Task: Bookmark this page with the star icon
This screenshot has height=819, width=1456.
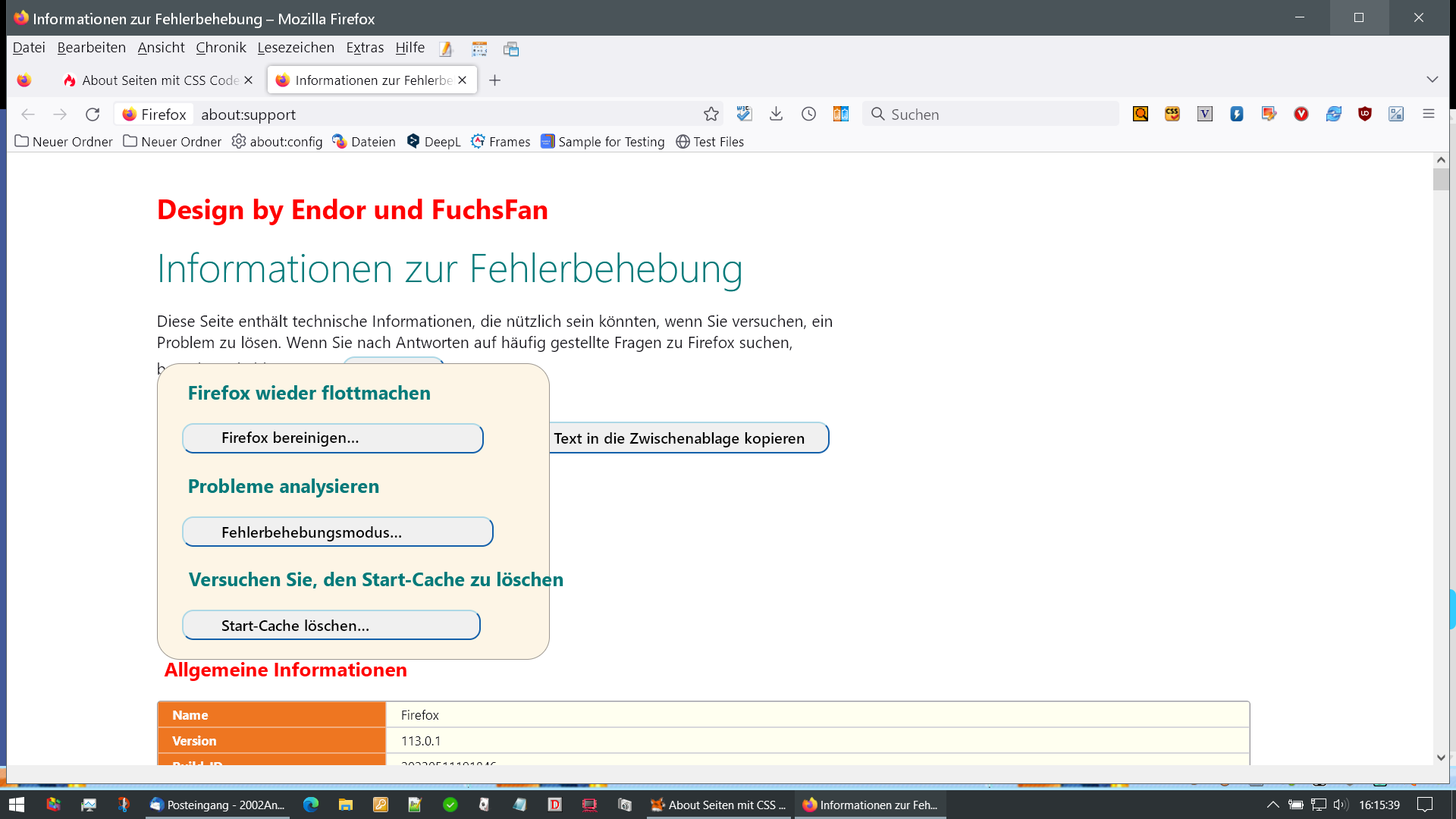Action: point(711,115)
